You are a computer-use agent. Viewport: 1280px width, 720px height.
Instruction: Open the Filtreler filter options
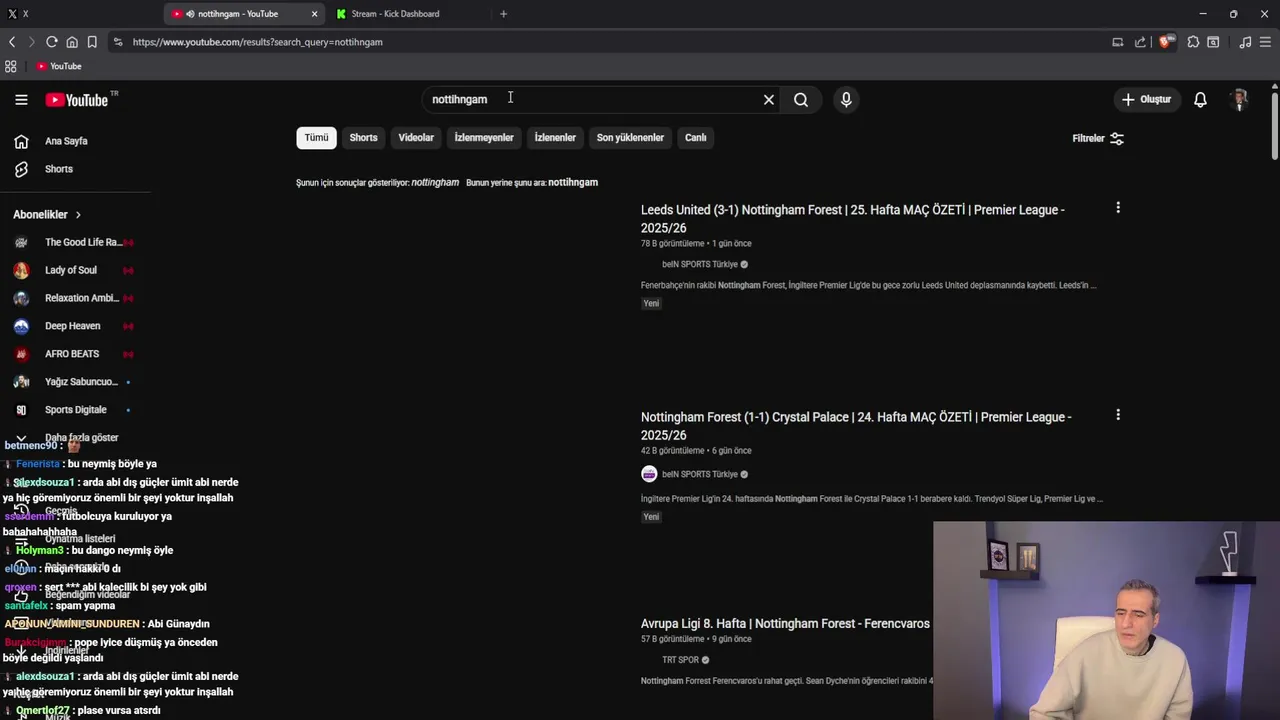[1098, 138]
